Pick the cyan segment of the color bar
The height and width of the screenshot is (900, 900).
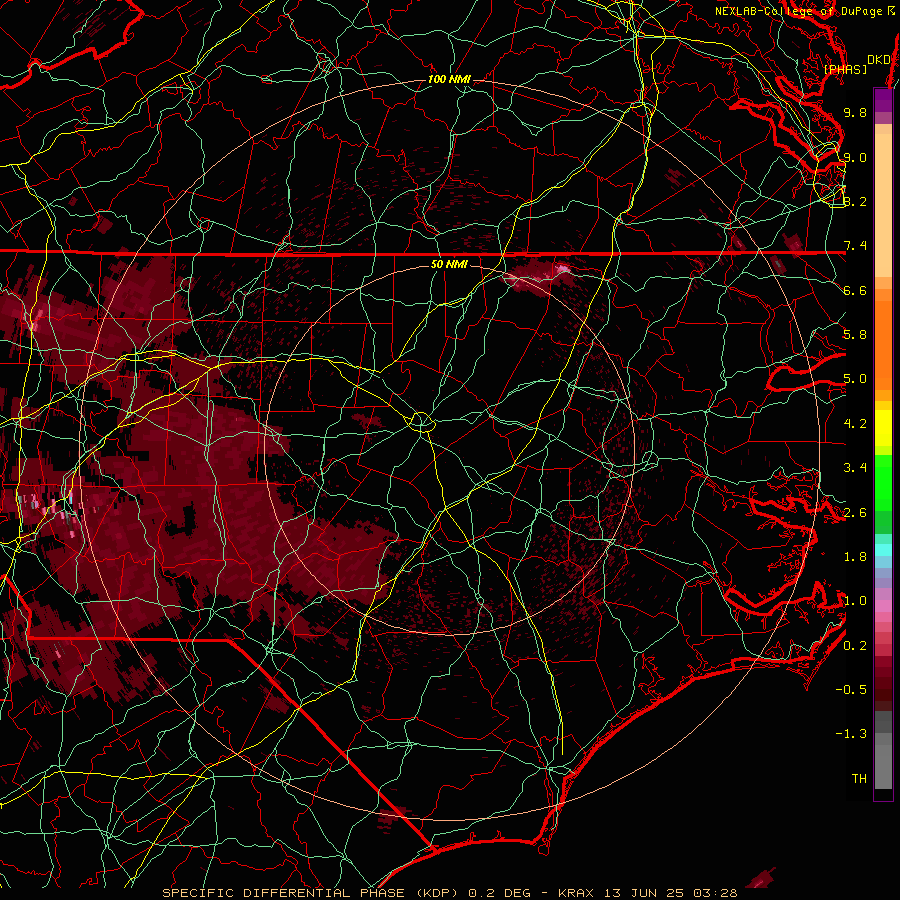[883, 550]
